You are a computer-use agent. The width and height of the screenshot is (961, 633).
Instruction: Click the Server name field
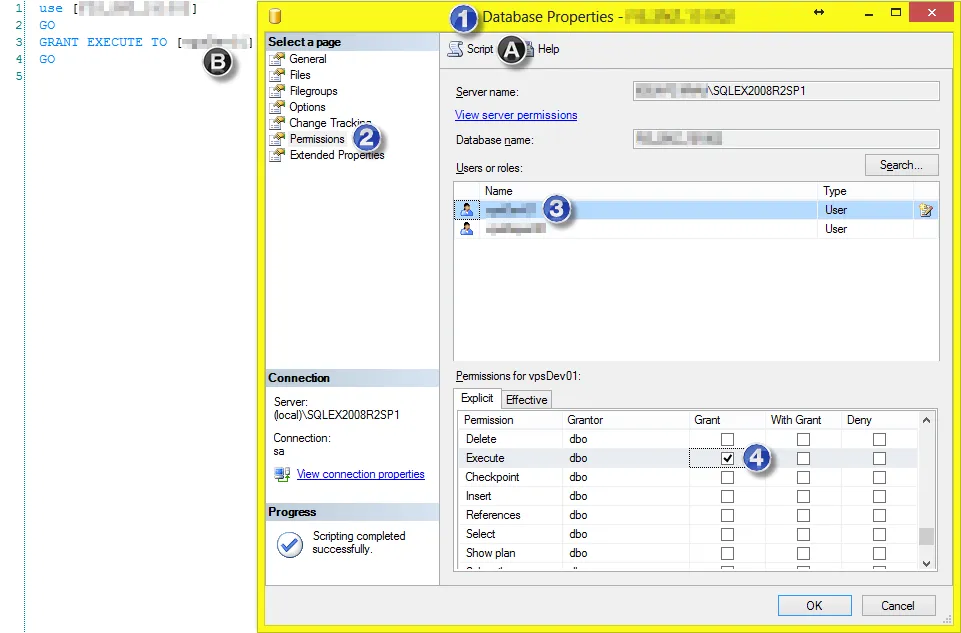tap(786, 91)
